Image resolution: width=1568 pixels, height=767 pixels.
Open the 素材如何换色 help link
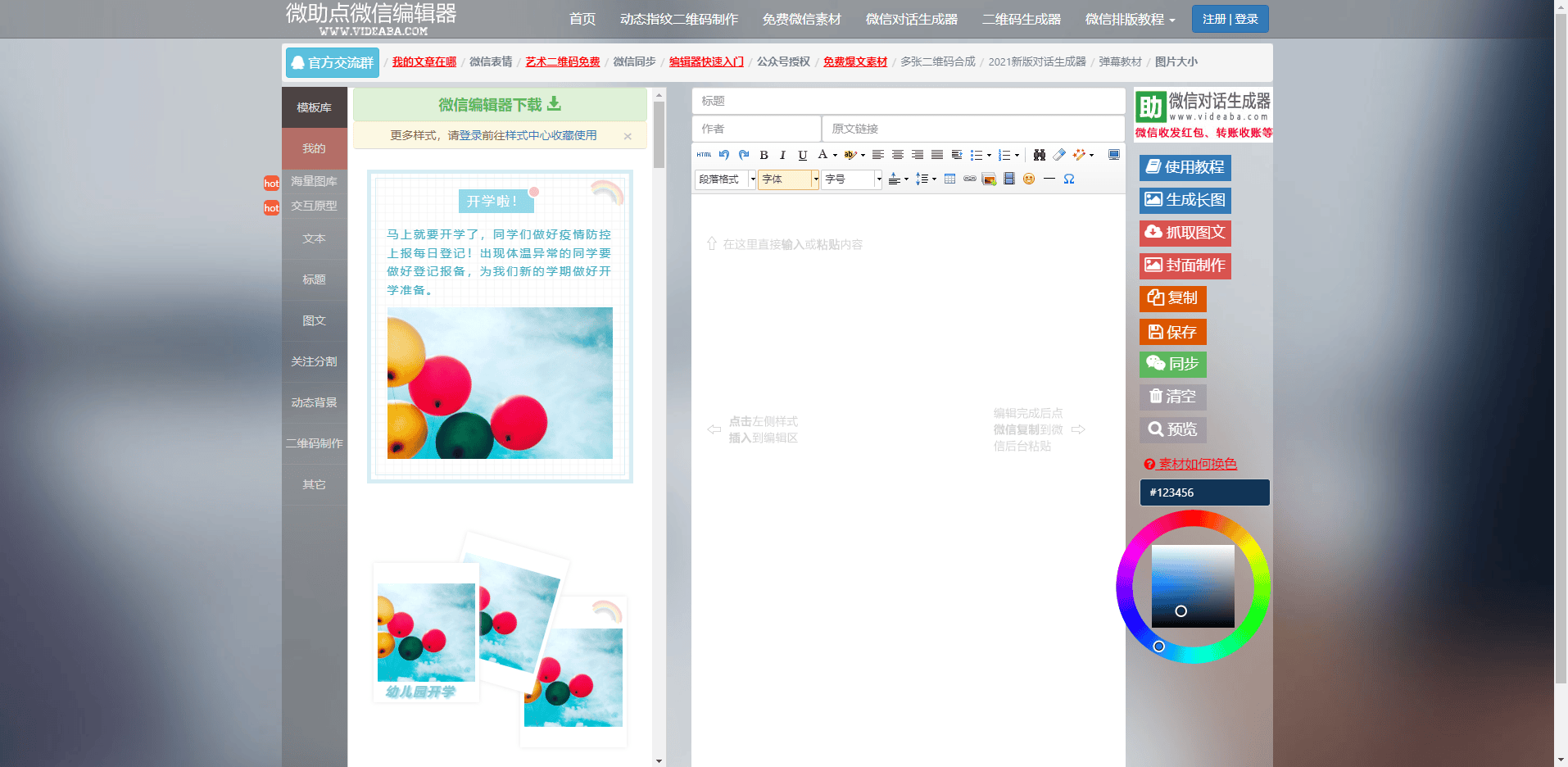[1197, 464]
